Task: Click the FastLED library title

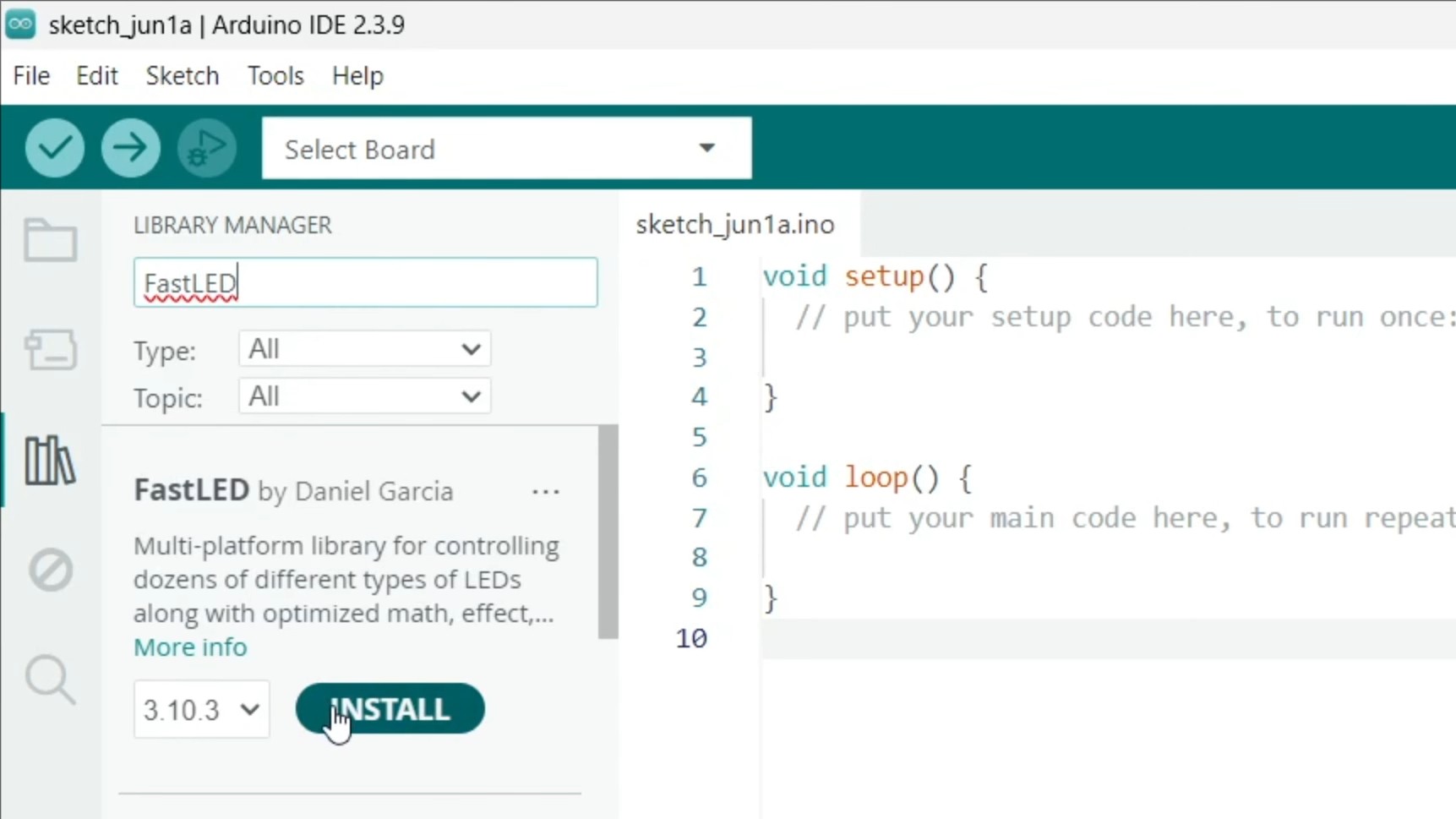Action: (192, 490)
